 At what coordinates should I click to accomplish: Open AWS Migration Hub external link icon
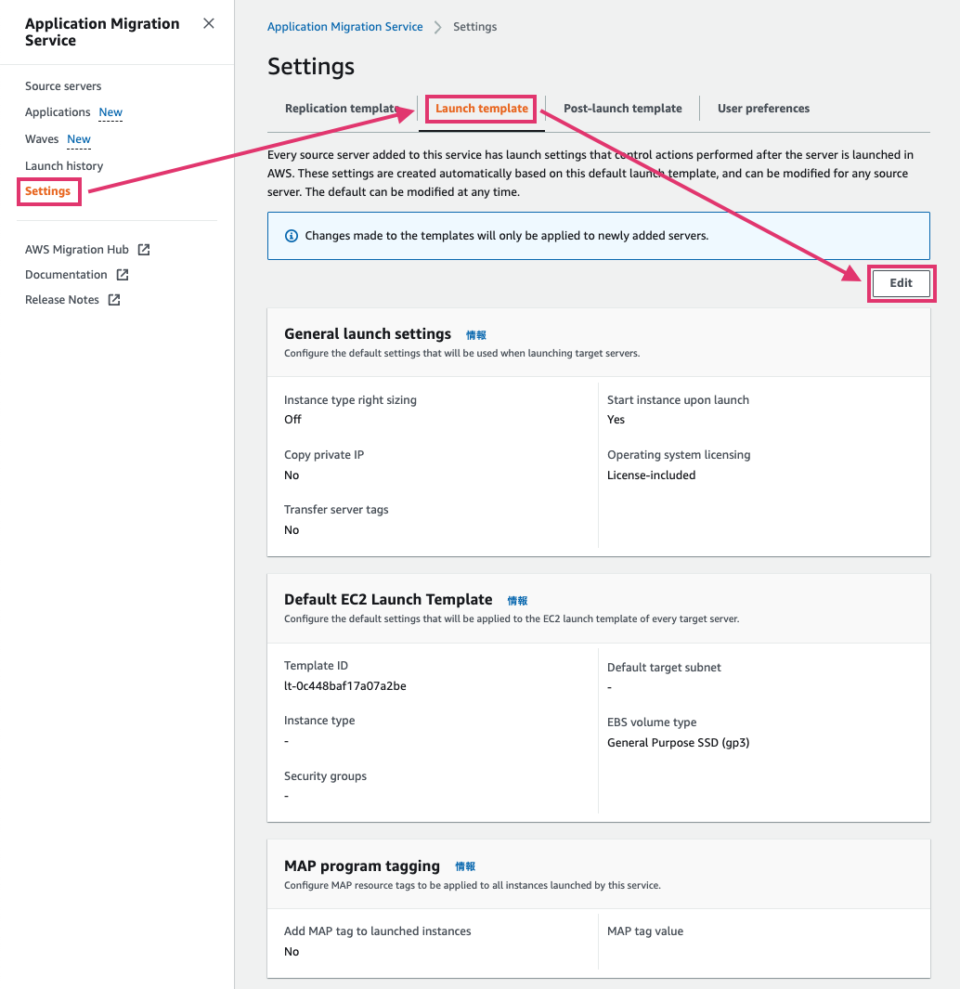144,250
